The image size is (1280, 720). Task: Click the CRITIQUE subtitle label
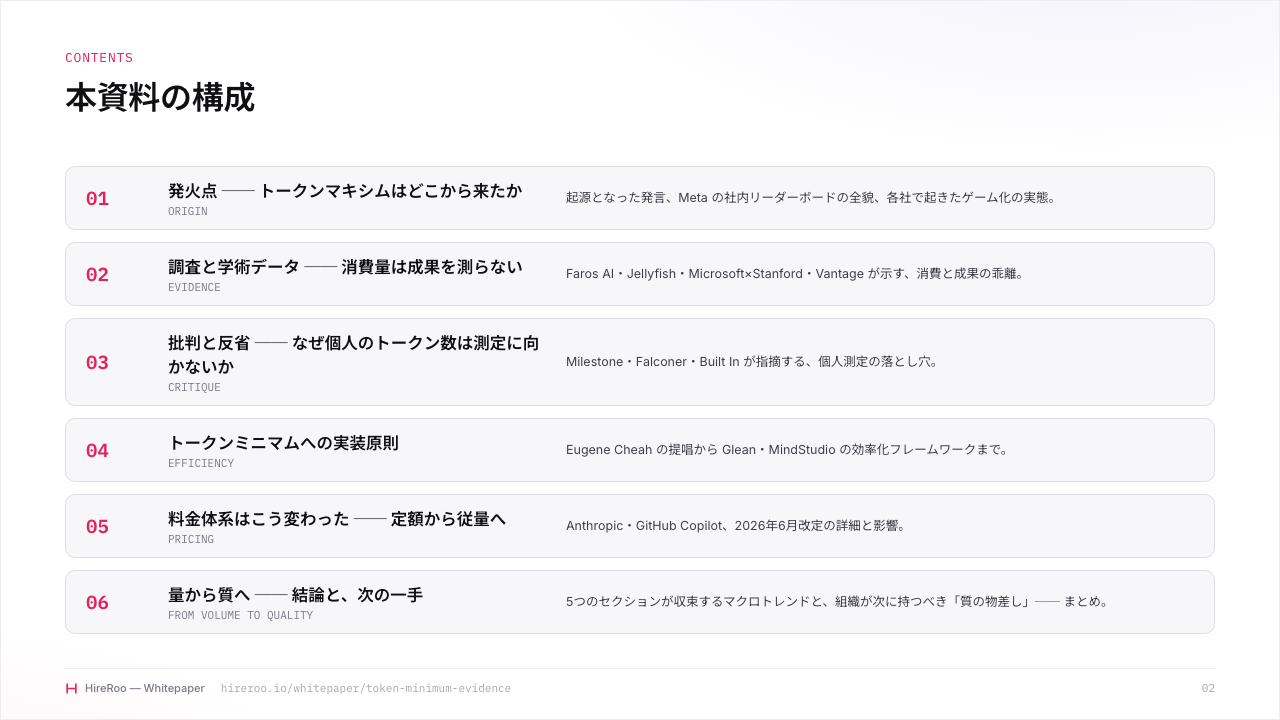(x=194, y=388)
